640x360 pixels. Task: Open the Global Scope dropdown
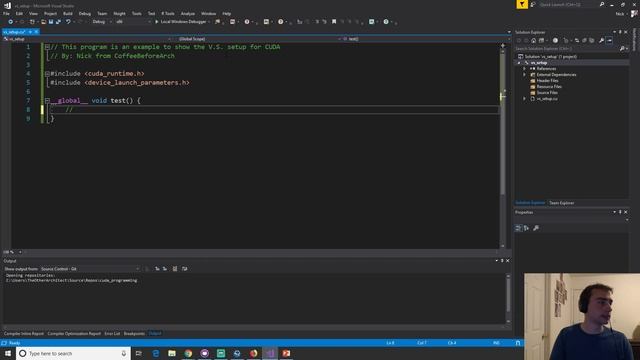pyautogui.click(x=257, y=39)
